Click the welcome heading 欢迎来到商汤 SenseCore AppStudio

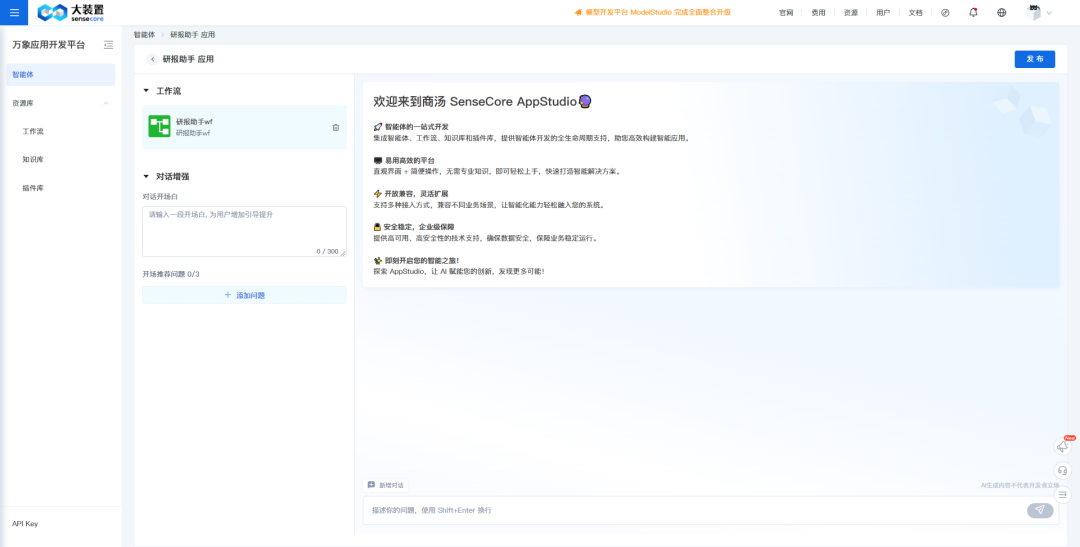click(x=482, y=101)
